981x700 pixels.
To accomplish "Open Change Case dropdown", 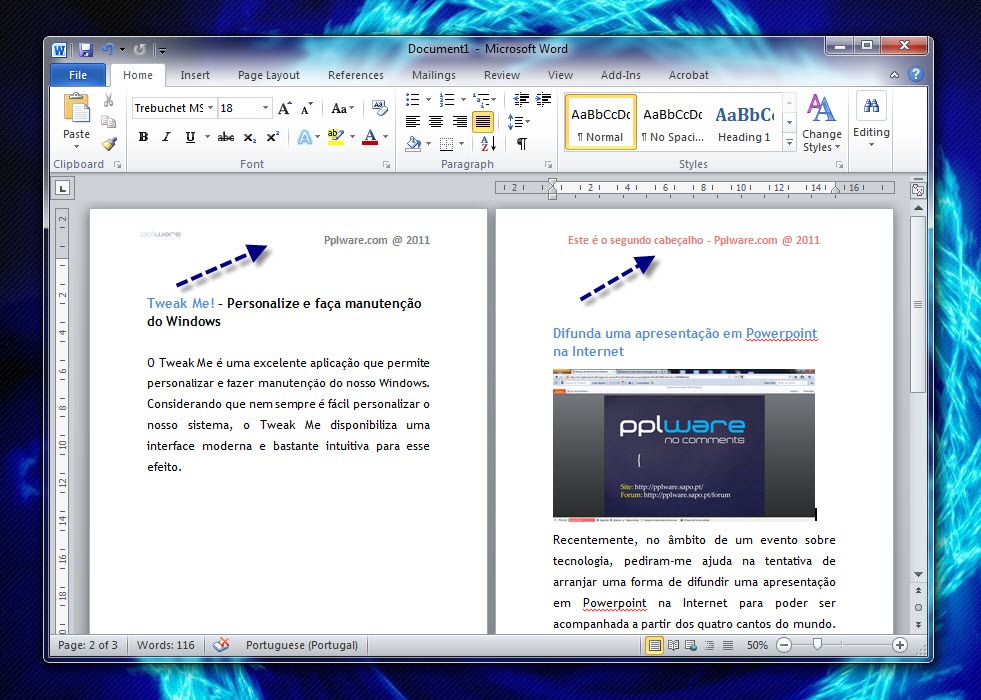I will tap(342, 108).
